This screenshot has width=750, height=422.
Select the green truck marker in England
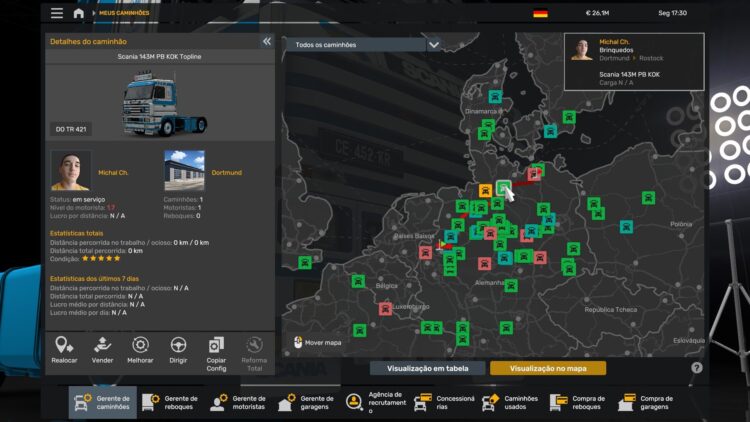click(x=305, y=262)
